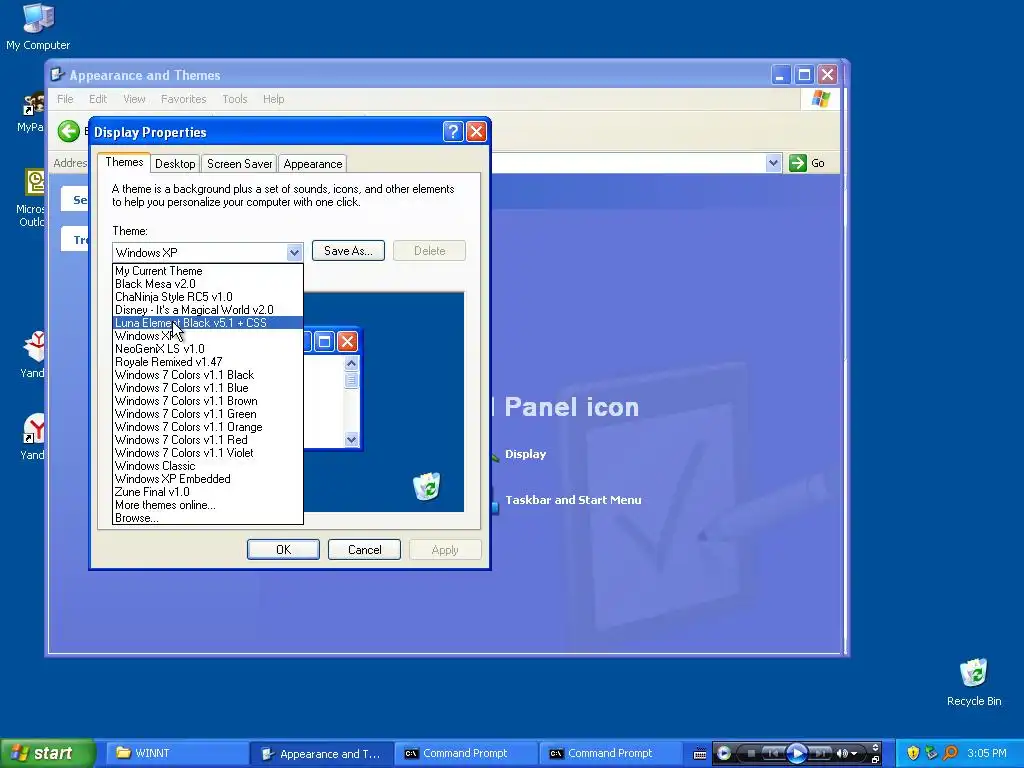Expand the address bar dropdown arrow

pyautogui.click(x=773, y=163)
